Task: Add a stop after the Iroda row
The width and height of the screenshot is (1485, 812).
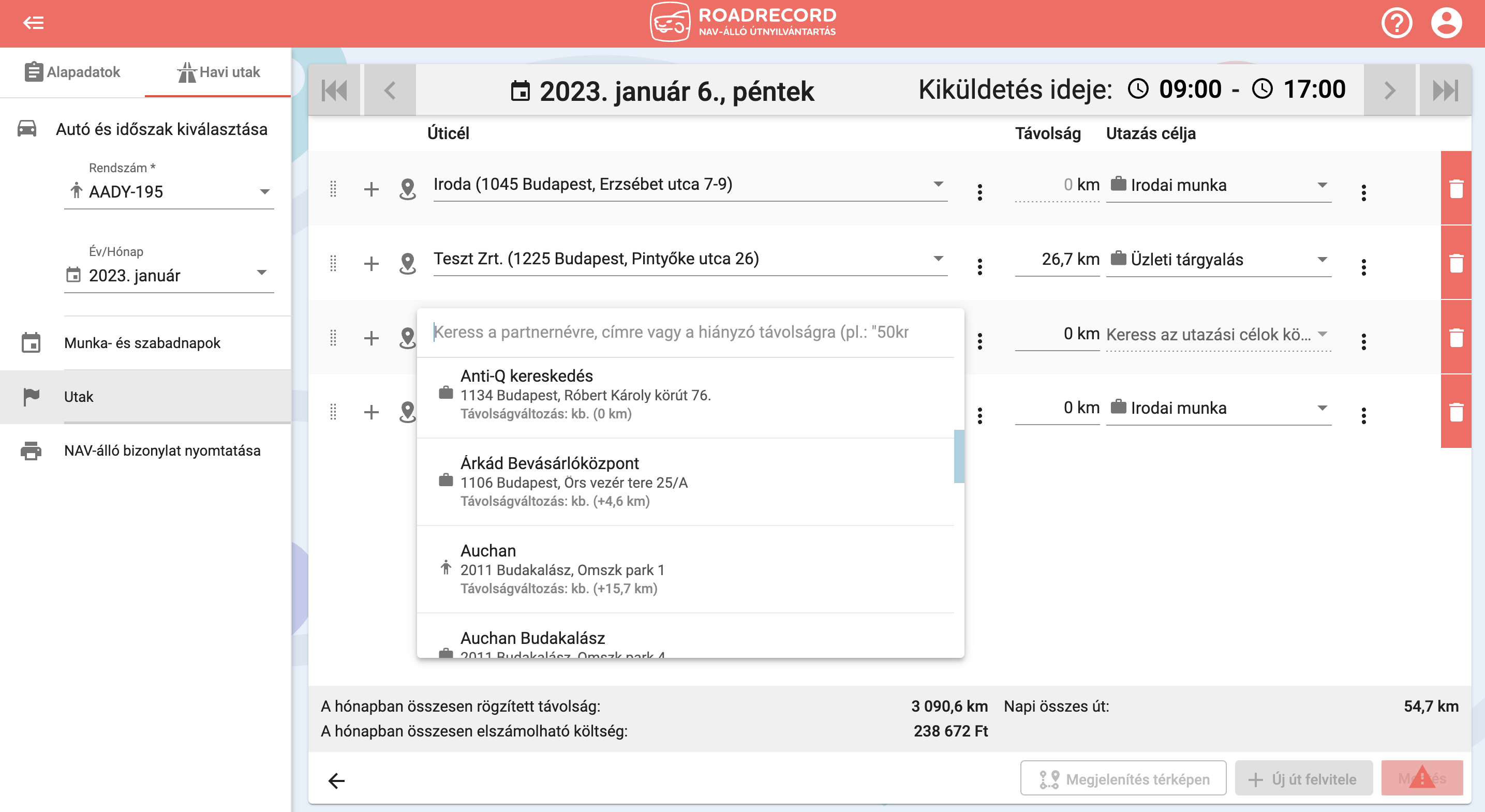Action: 372,189
